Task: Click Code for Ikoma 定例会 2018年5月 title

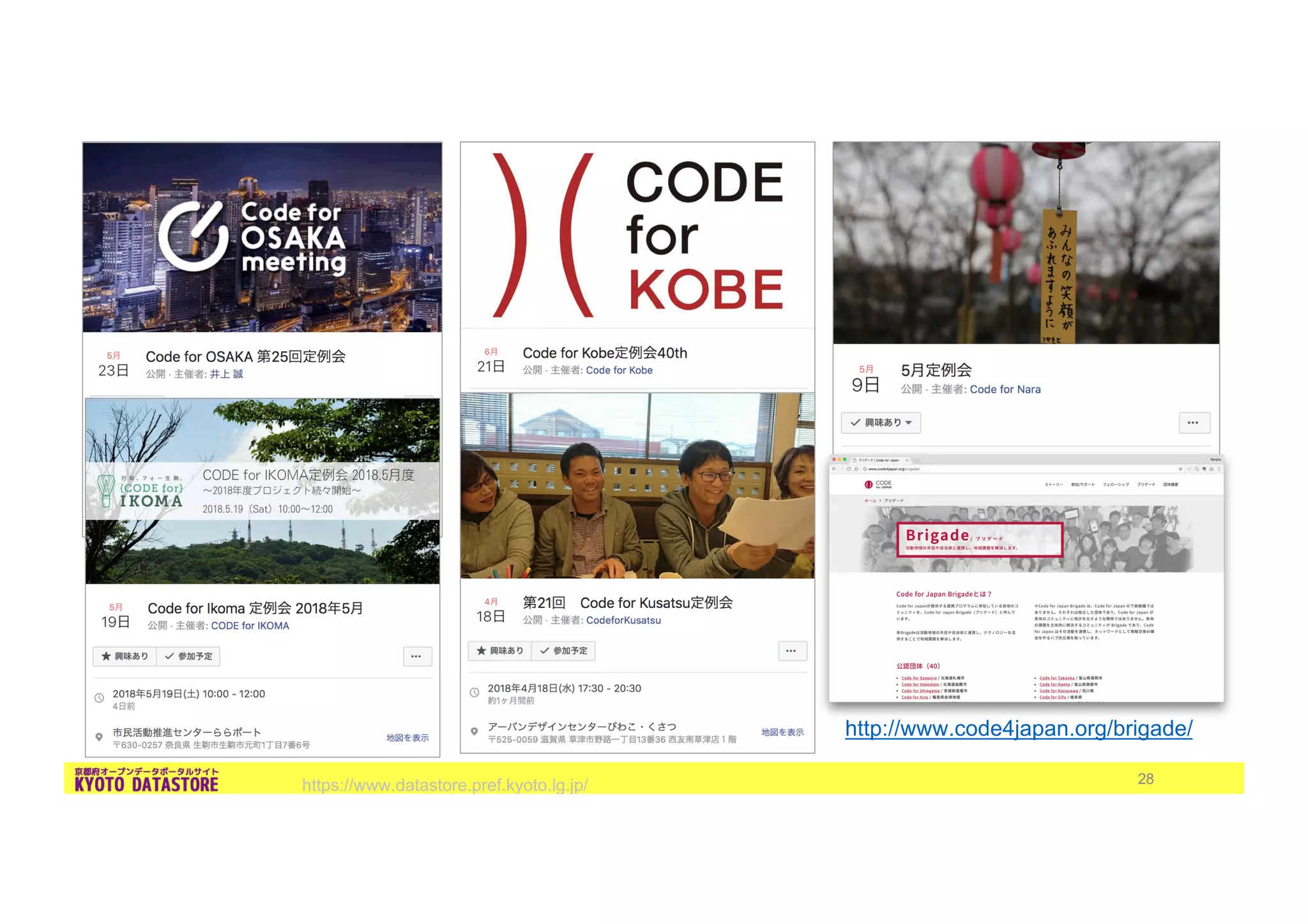Action: click(x=255, y=608)
